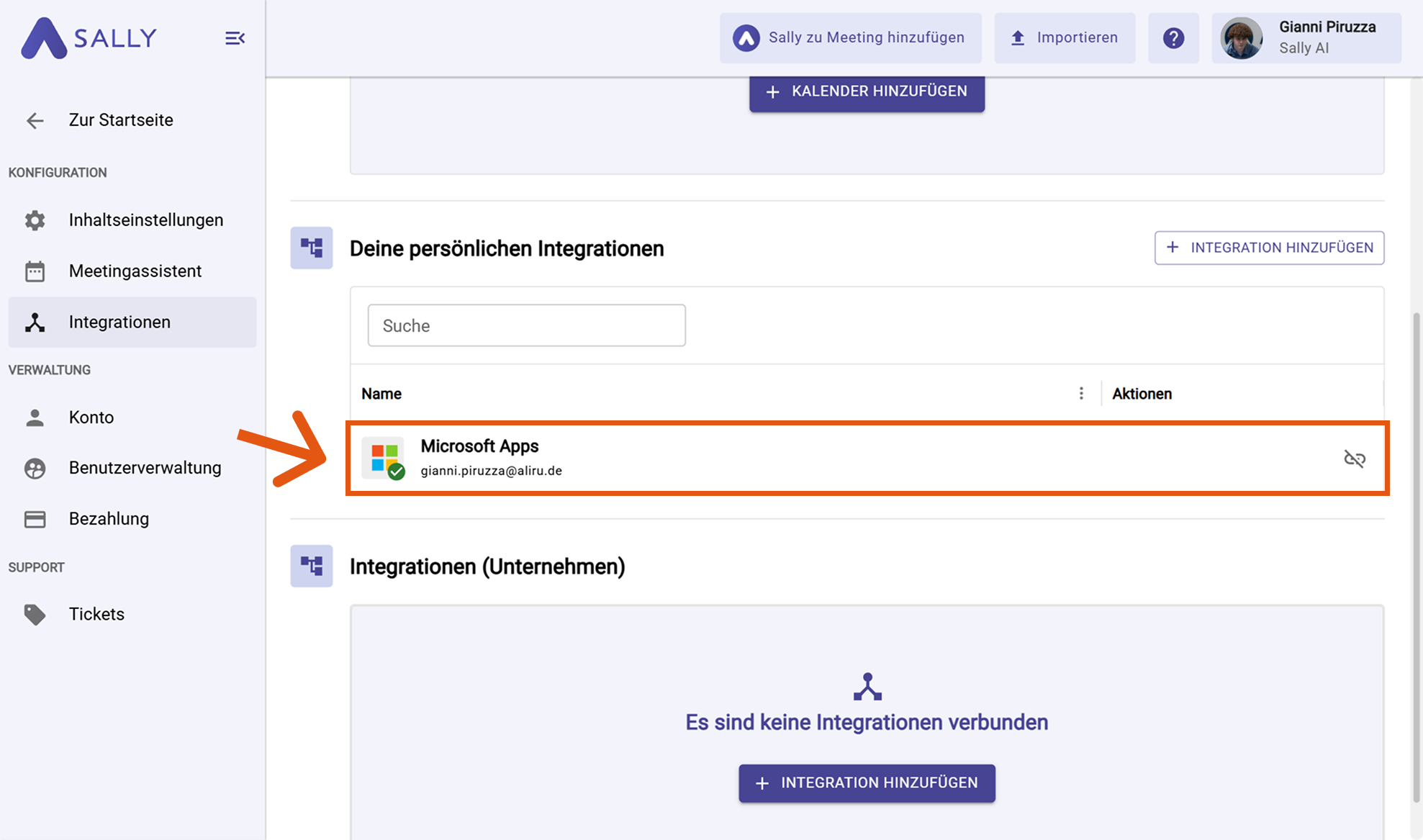Click the Microsoft Apps logo icon
Viewport: 1423px width, 840px height.
[384, 459]
